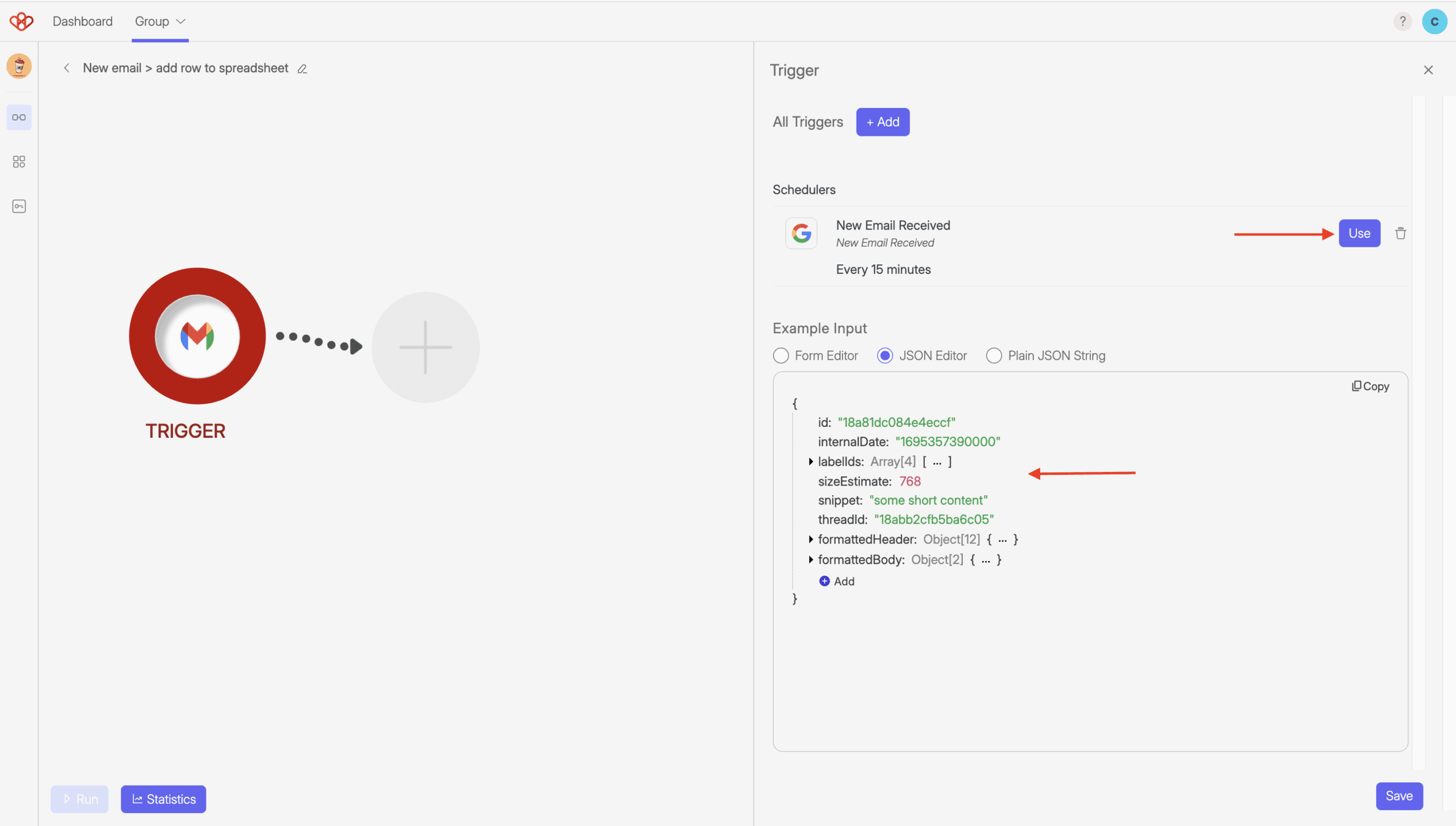Save the trigger configuration

point(1399,796)
